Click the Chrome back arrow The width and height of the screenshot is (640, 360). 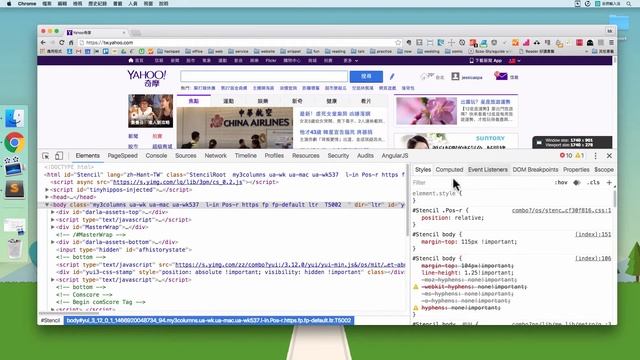pyautogui.click(x=43, y=42)
